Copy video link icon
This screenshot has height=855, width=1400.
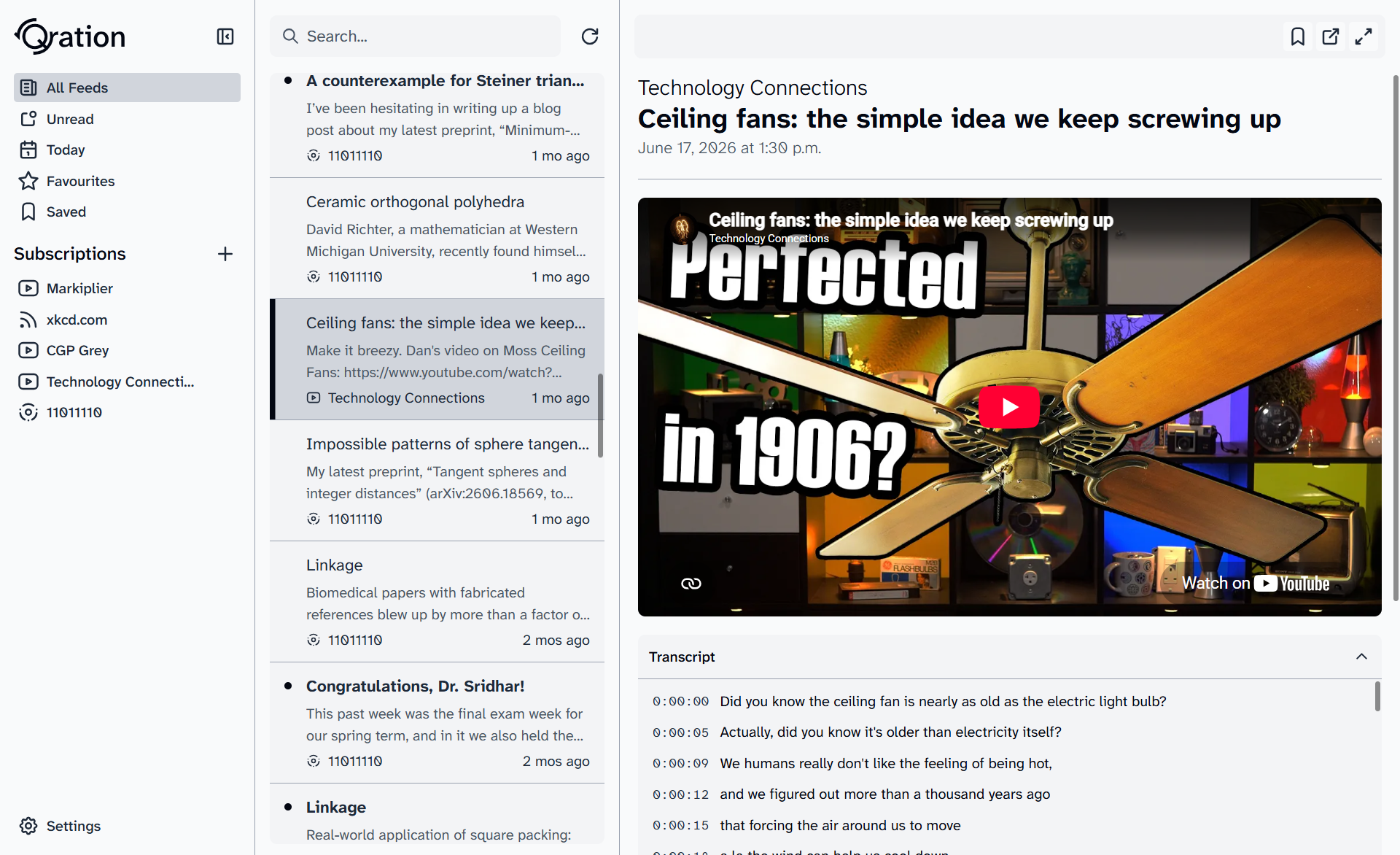click(691, 583)
